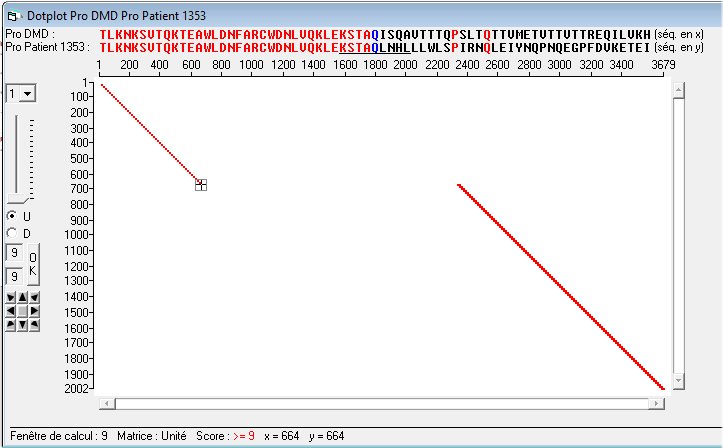Screen dimensions: 723x448
Task: Click the left arrow navigation button
Action: coord(11,310)
